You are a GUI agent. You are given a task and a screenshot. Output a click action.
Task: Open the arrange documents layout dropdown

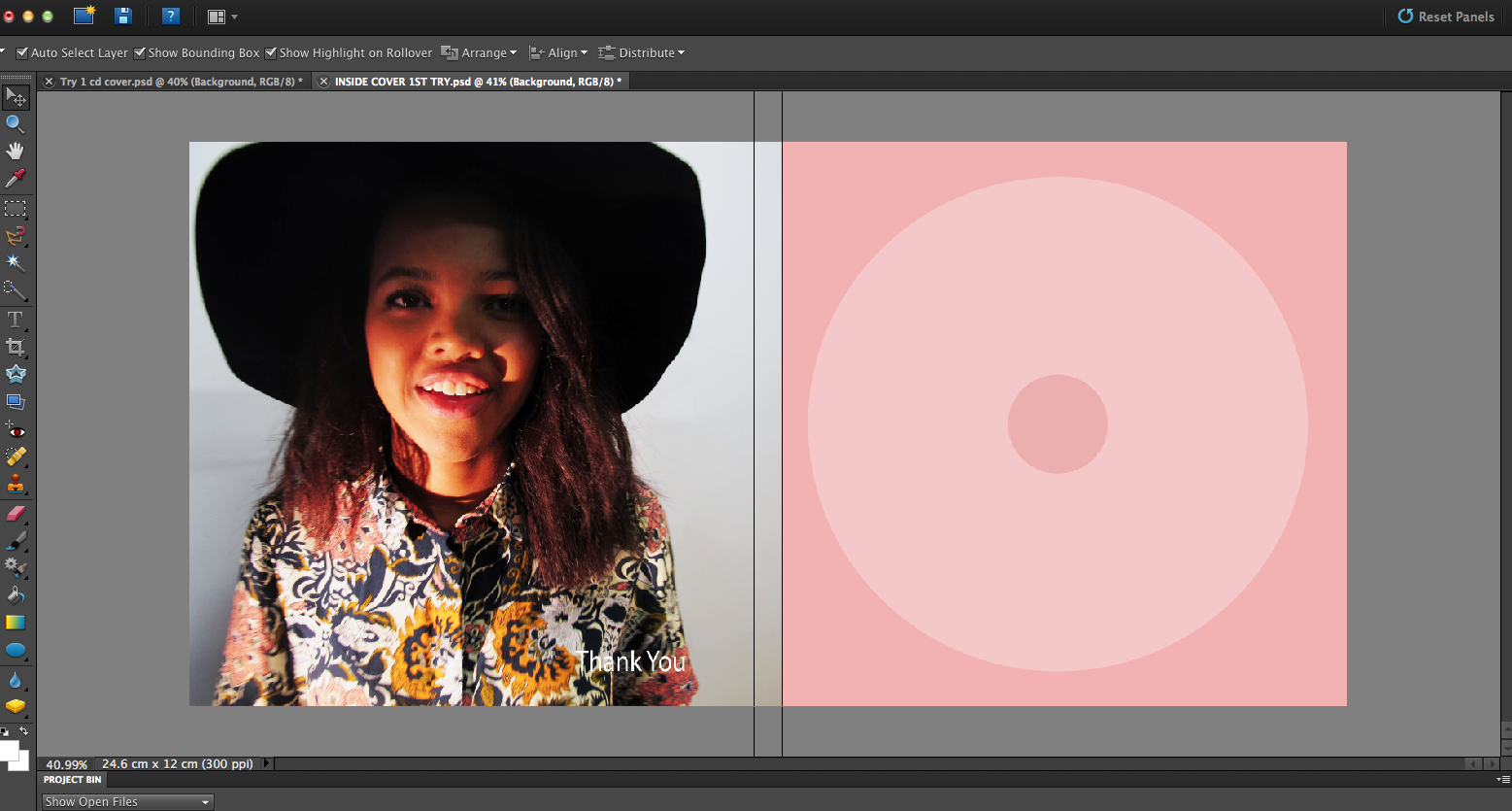point(222,17)
